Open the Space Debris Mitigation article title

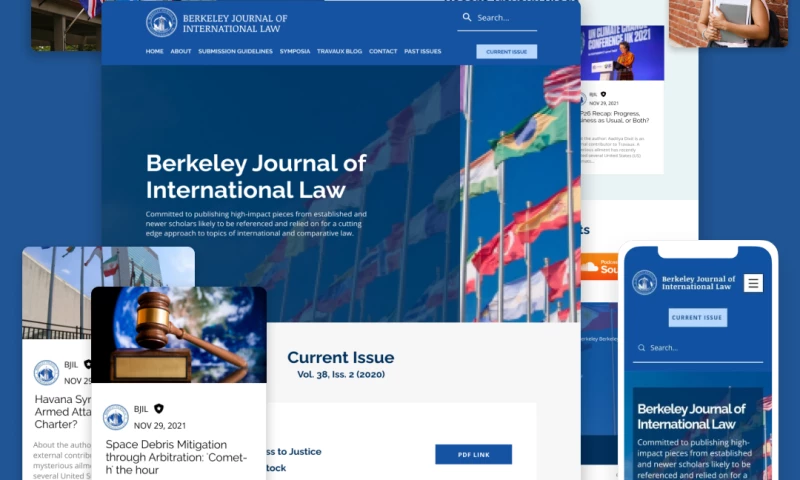176,457
